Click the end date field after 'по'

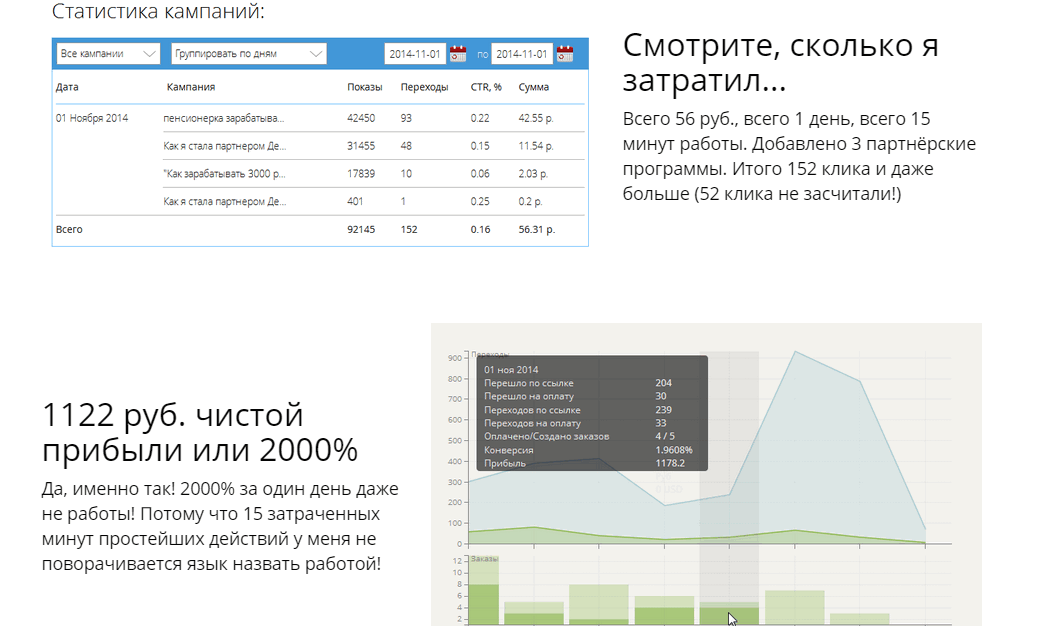click(522, 54)
